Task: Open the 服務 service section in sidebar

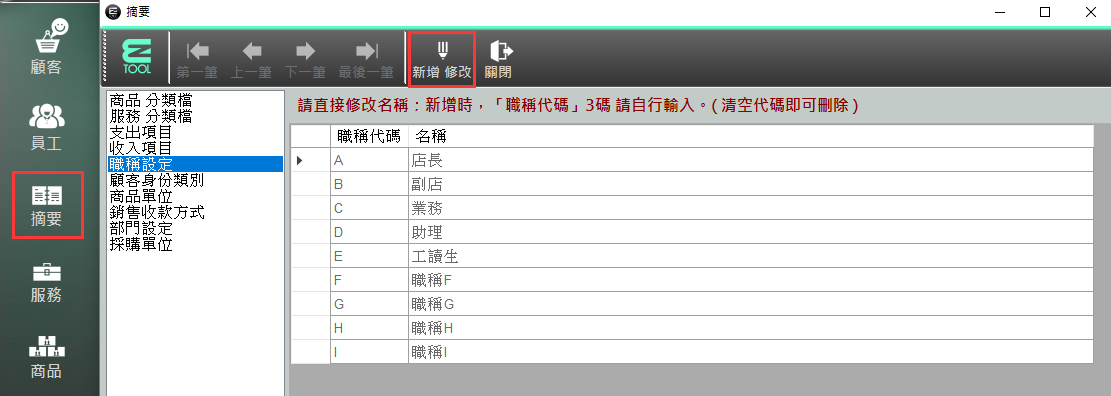Action: [46, 283]
